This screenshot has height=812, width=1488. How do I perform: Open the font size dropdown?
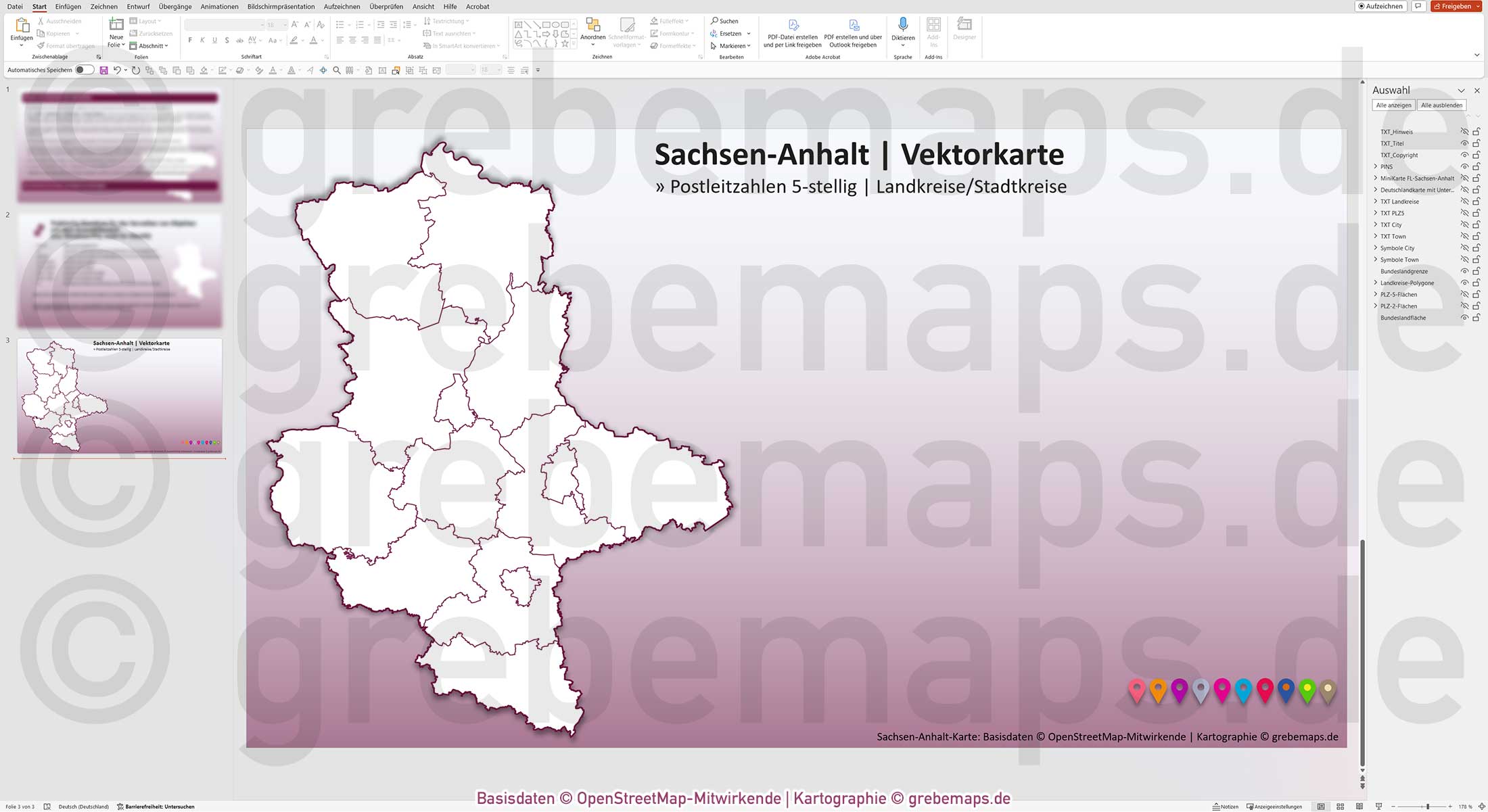click(x=284, y=24)
